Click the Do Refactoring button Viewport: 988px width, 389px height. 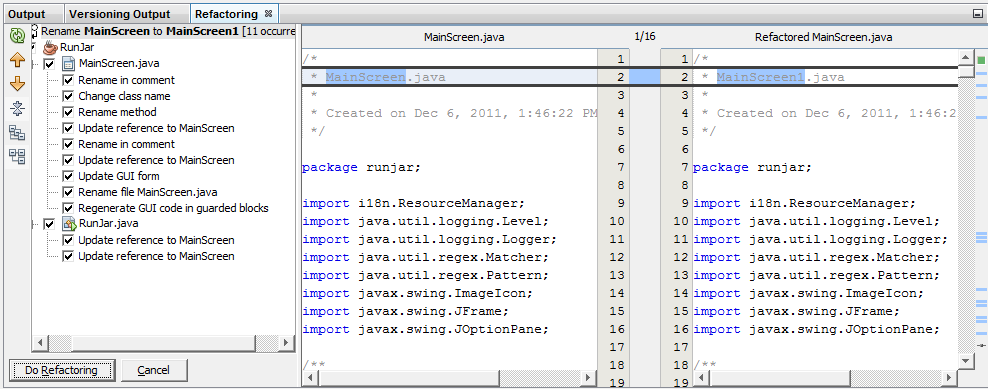pyautogui.click(x=62, y=370)
